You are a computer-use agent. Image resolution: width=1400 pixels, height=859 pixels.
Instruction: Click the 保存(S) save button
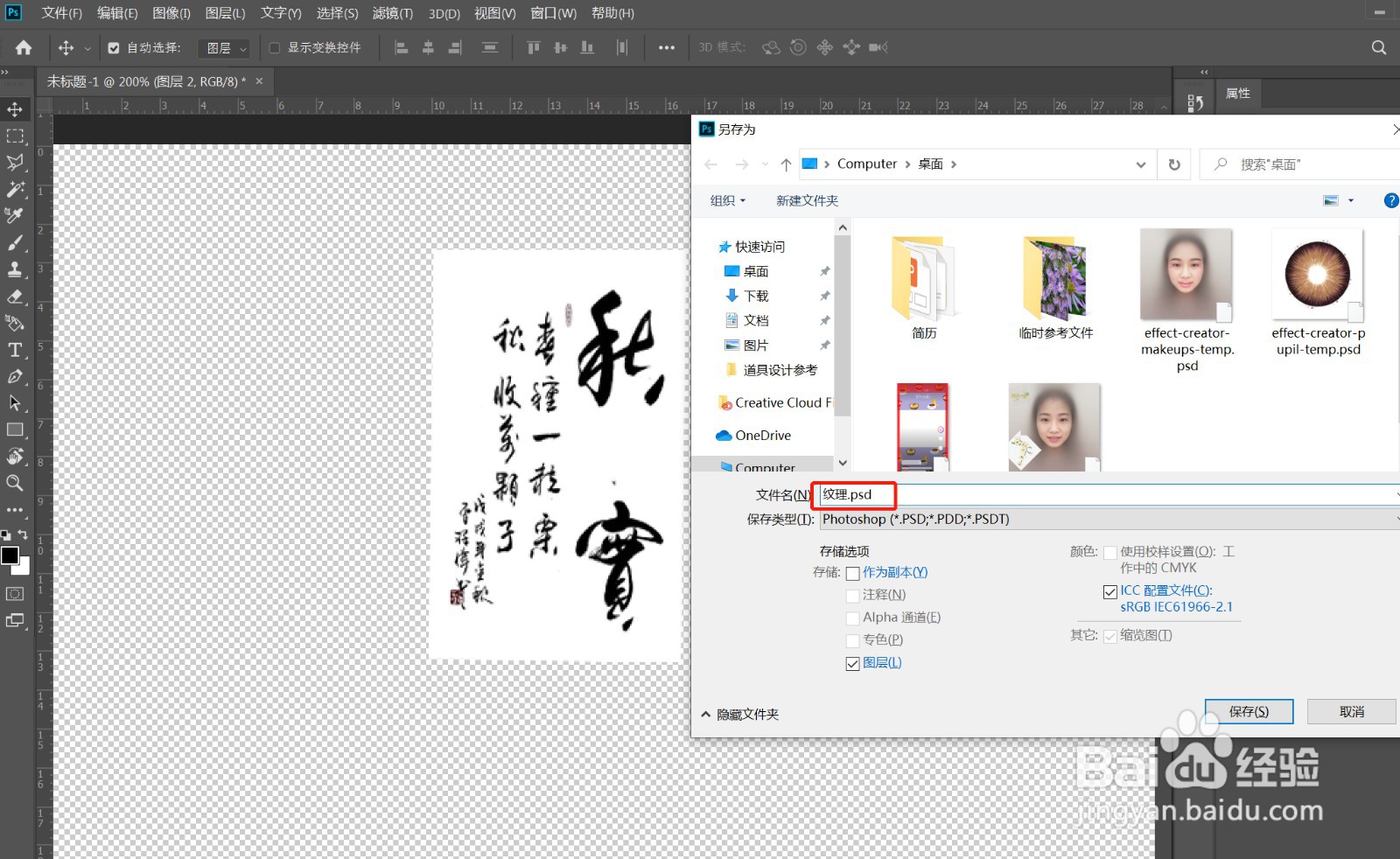click(1249, 712)
